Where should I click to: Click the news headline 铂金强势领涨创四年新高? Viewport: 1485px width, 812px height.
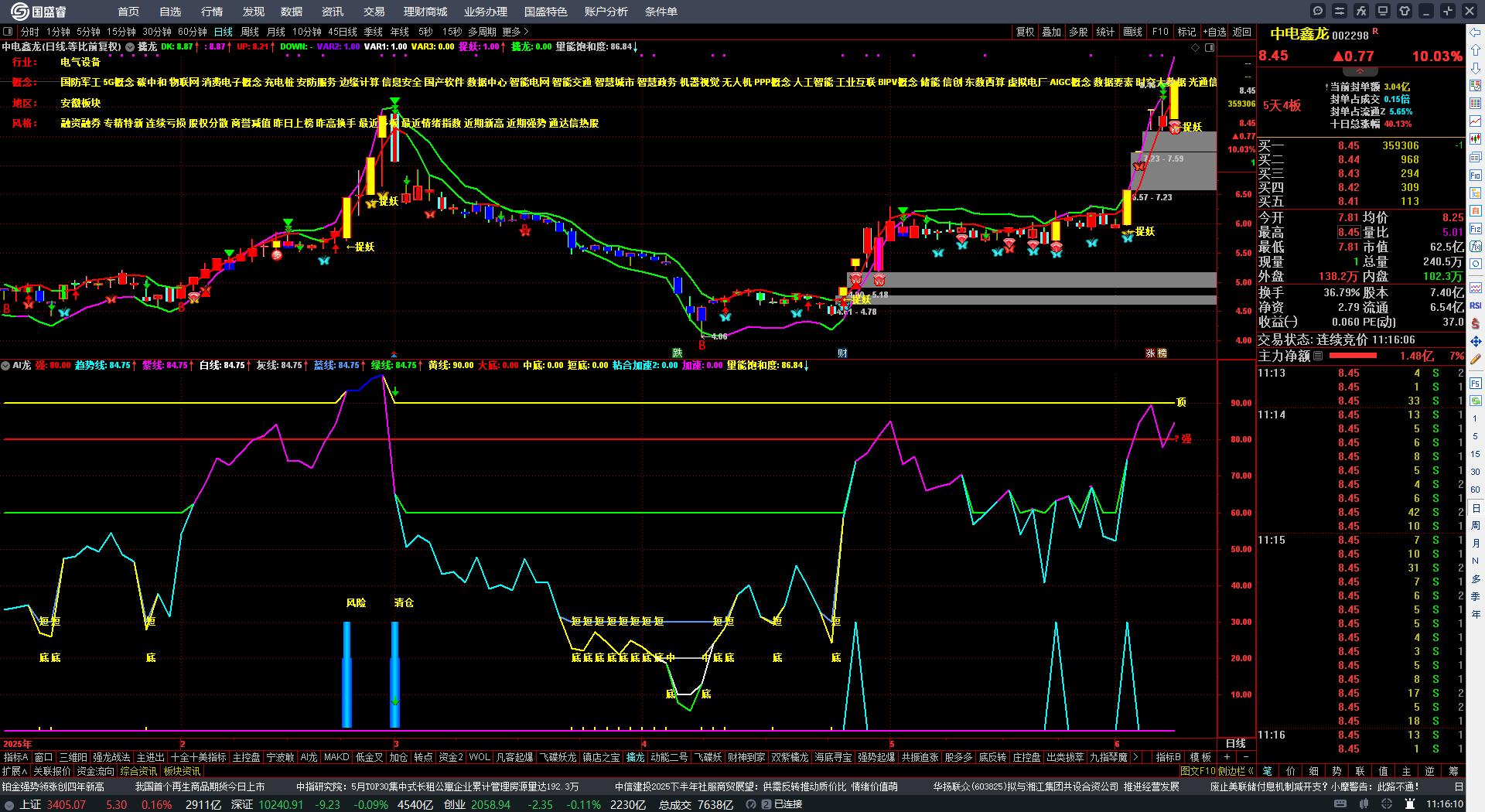coord(53,786)
